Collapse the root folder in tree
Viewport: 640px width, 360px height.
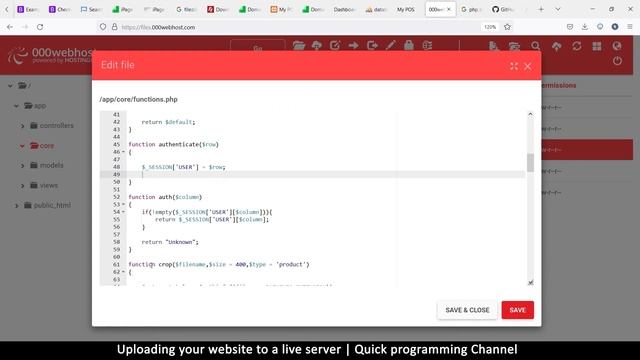(10, 86)
